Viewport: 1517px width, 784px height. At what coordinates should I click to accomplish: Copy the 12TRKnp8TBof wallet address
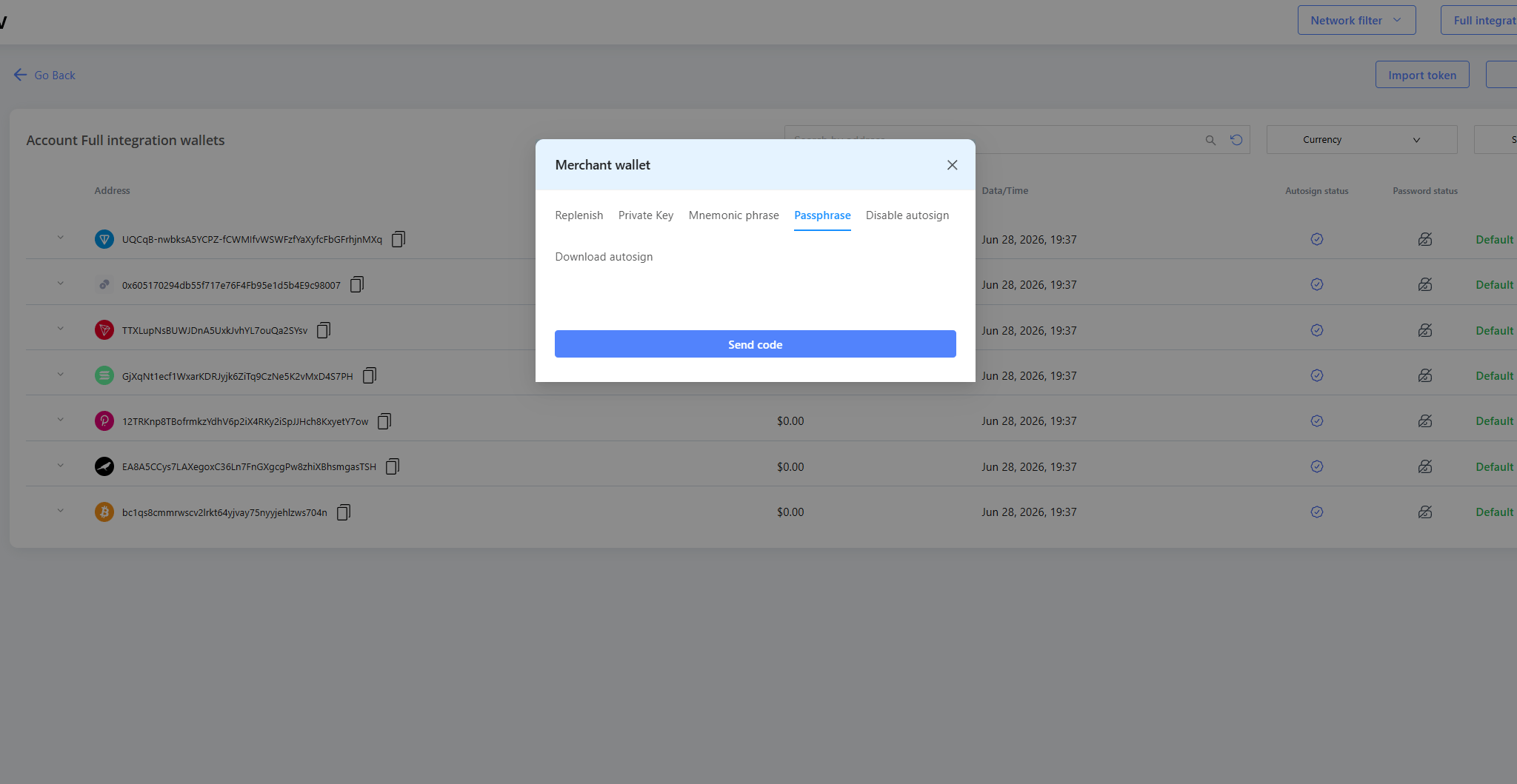click(x=384, y=421)
